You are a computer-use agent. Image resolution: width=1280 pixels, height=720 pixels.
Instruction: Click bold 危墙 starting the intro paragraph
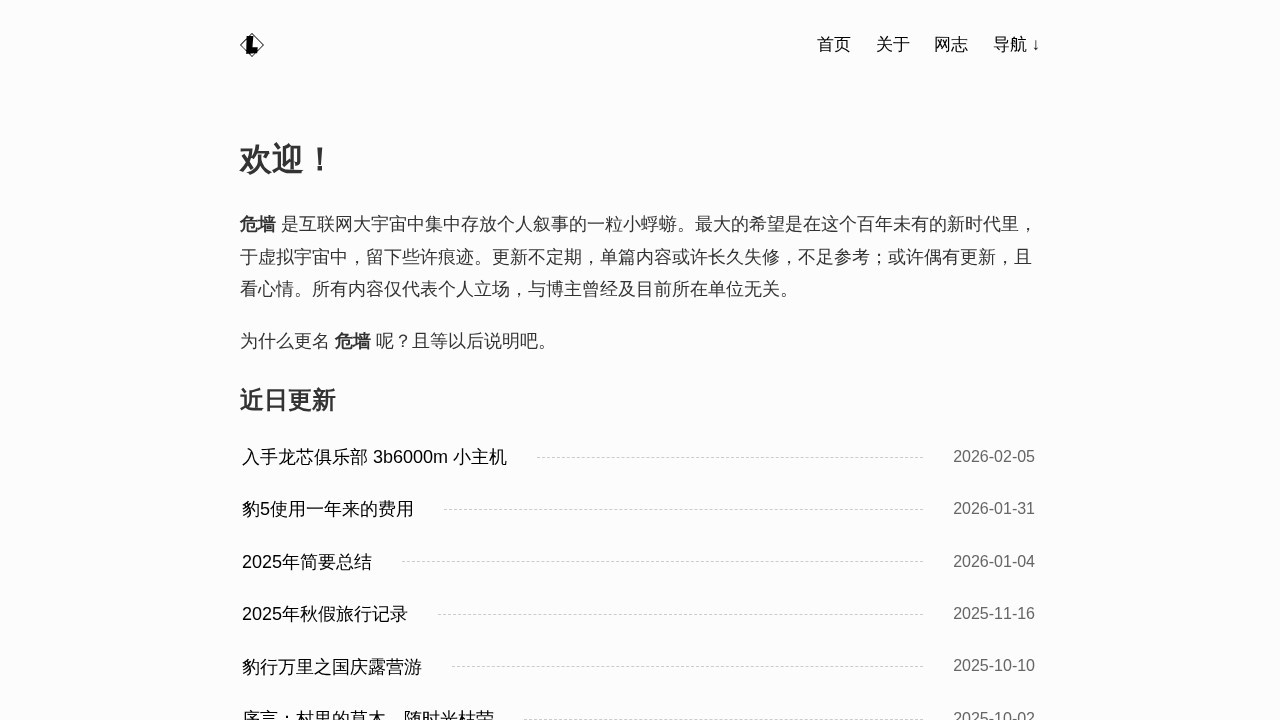click(x=257, y=224)
